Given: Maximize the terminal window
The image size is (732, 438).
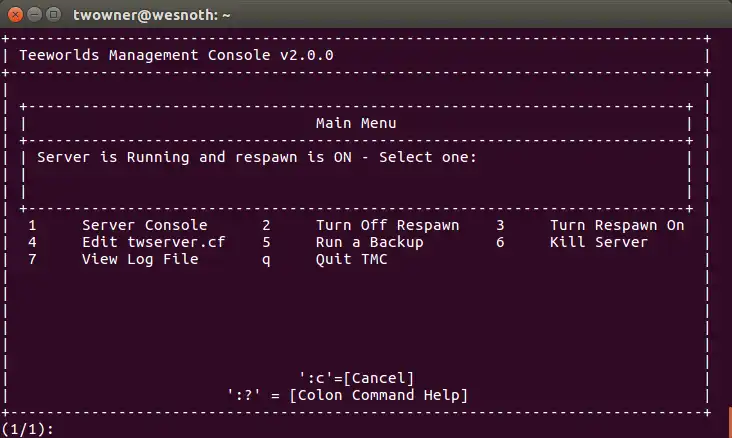Looking at the screenshot, I should click(x=54, y=15).
